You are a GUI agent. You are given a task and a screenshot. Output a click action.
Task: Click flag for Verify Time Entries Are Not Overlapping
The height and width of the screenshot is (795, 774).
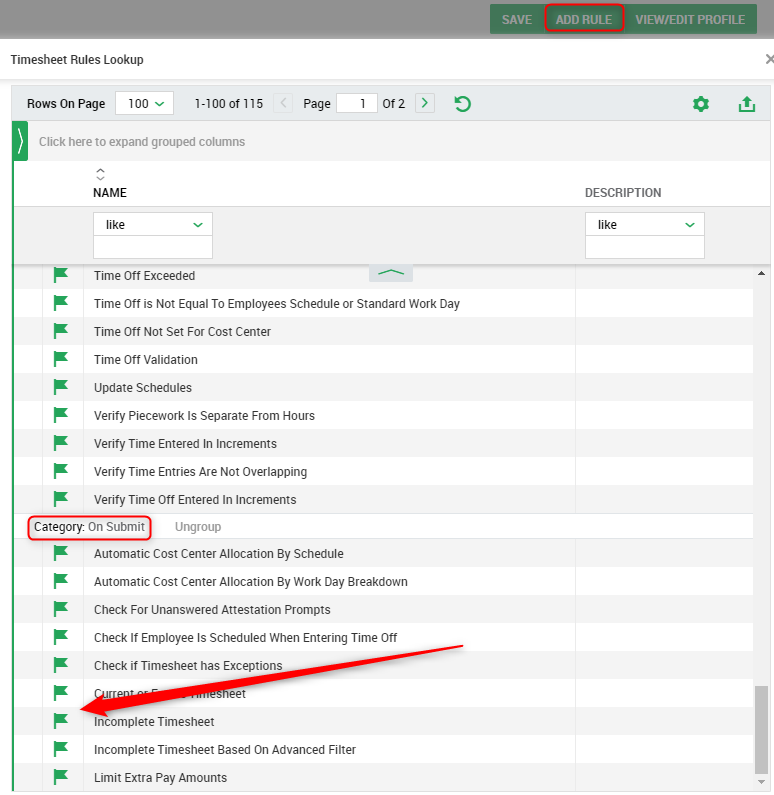[61, 471]
